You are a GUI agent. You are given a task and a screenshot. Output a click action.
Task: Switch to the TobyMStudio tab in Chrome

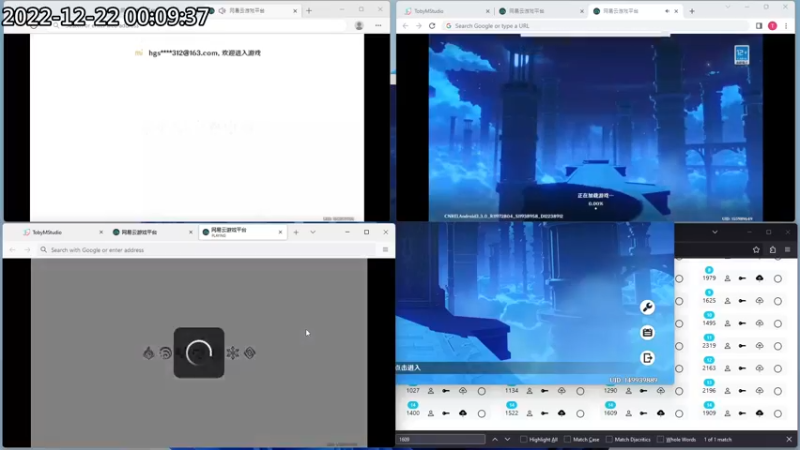447,11
